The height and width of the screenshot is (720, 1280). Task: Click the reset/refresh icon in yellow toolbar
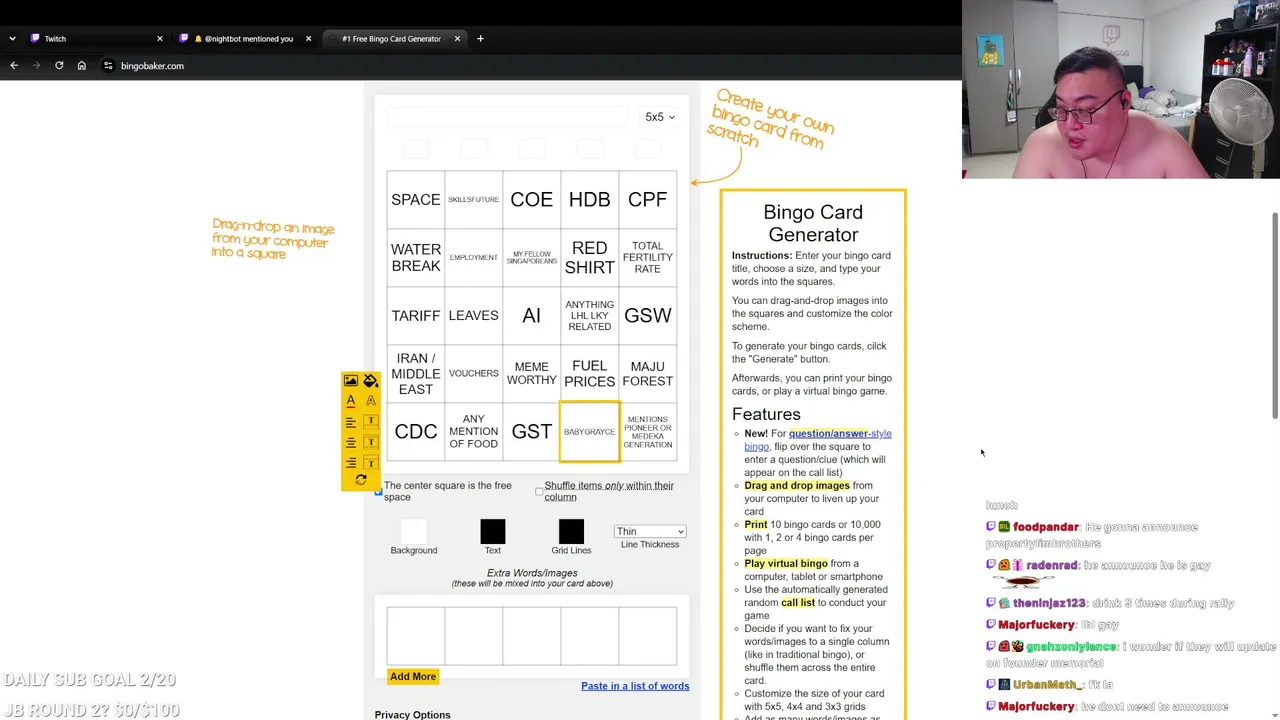pos(361,481)
